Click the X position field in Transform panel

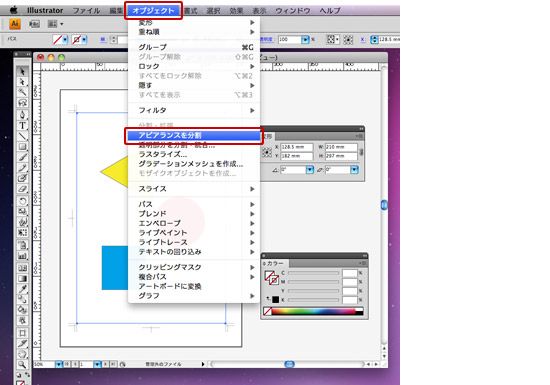(x=297, y=147)
